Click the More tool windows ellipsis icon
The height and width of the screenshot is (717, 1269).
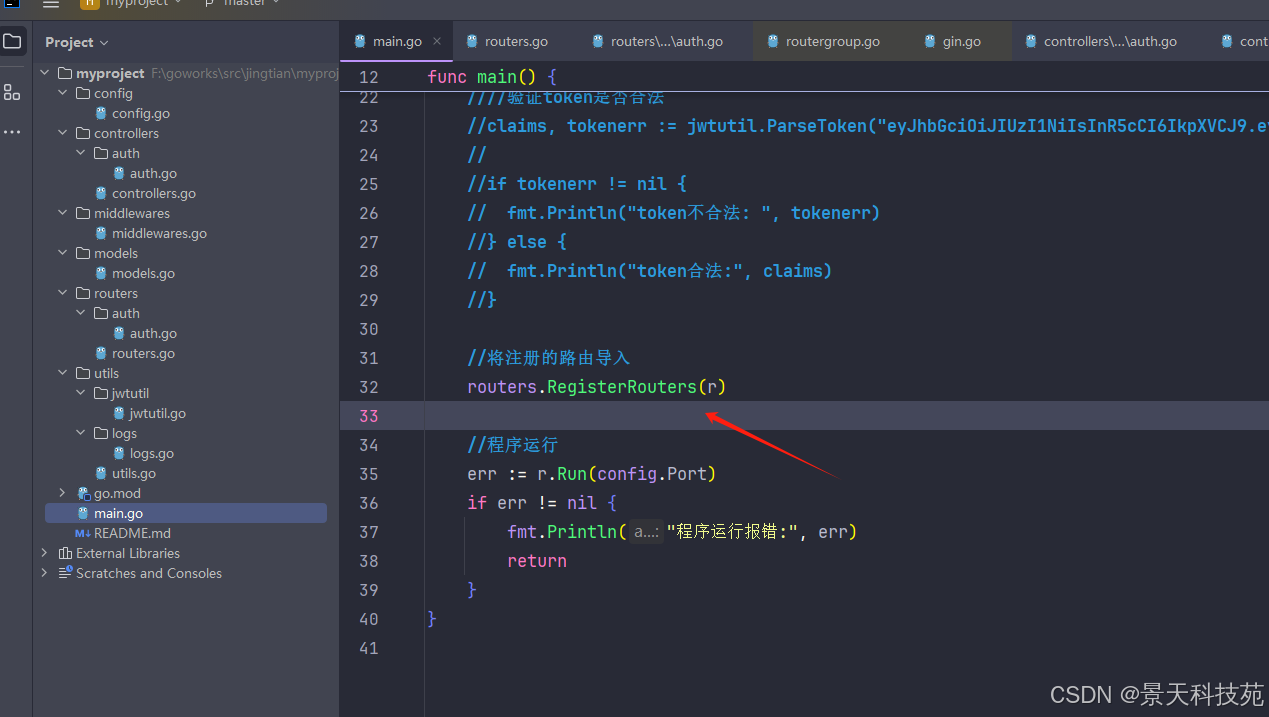[12, 132]
